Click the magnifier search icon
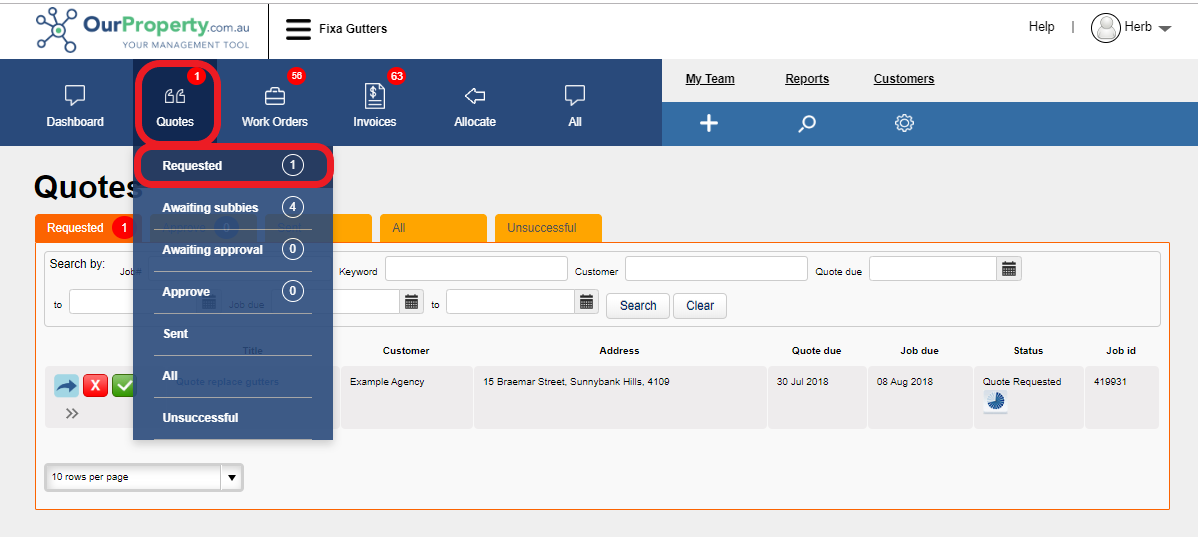Image resolution: width=1198 pixels, height=537 pixels. pyautogui.click(x=807, y=123)
